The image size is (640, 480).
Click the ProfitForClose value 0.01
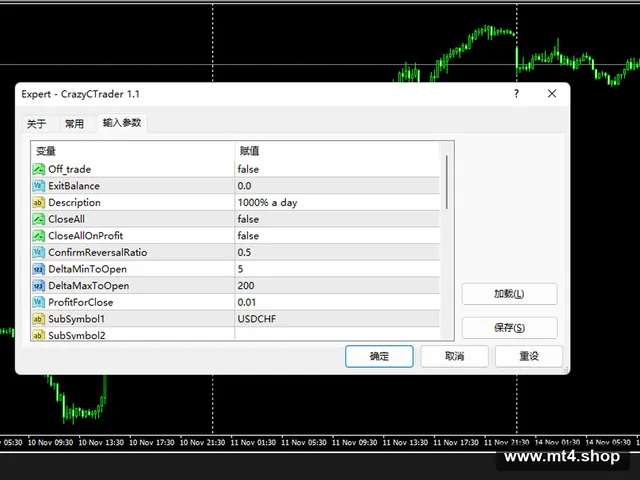tap(247, 302)
